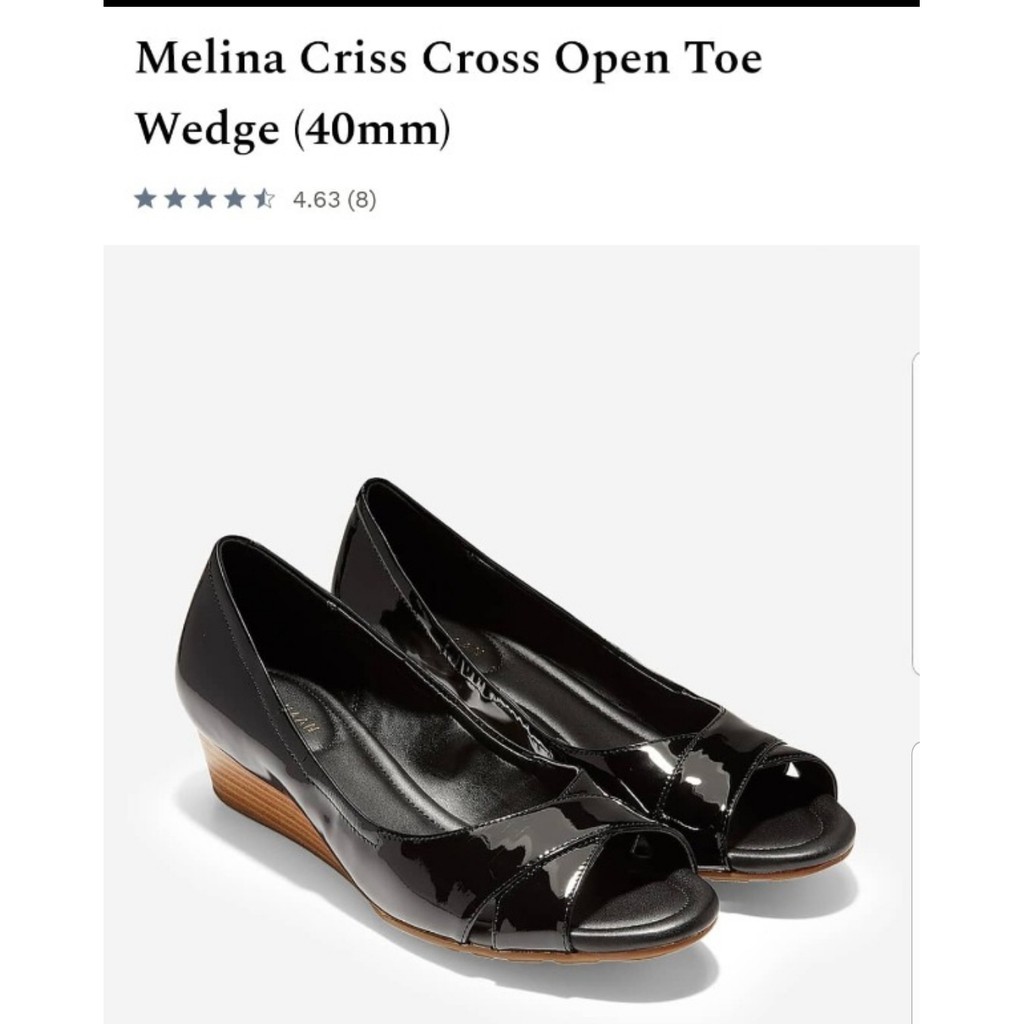The height and width of the screenshot is (1024, 1024).
Task: Click the black bar at the top
Action: pos(511,4)
